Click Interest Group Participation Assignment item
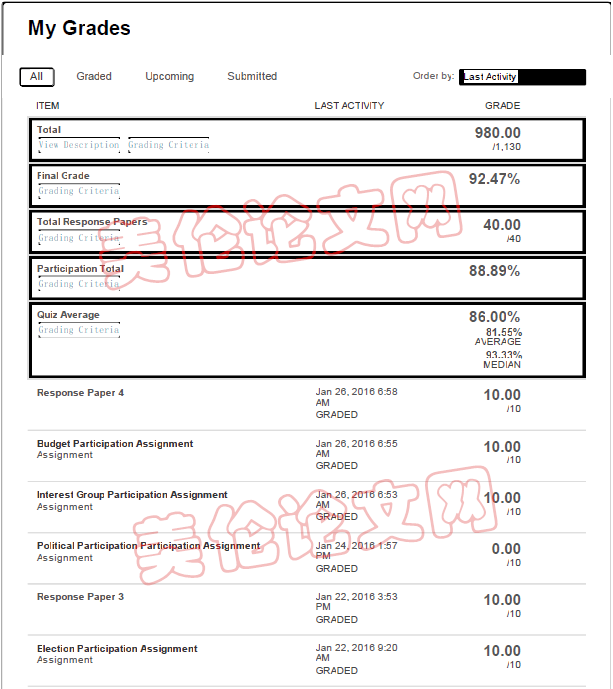 coord(132,495)
